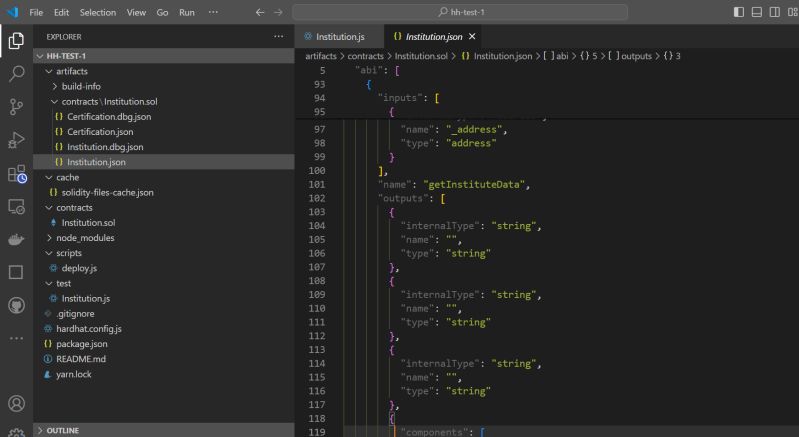Collapse the artifacts folder
The width and height of the screenshot is (799, 437).
[x=164, y=71]
